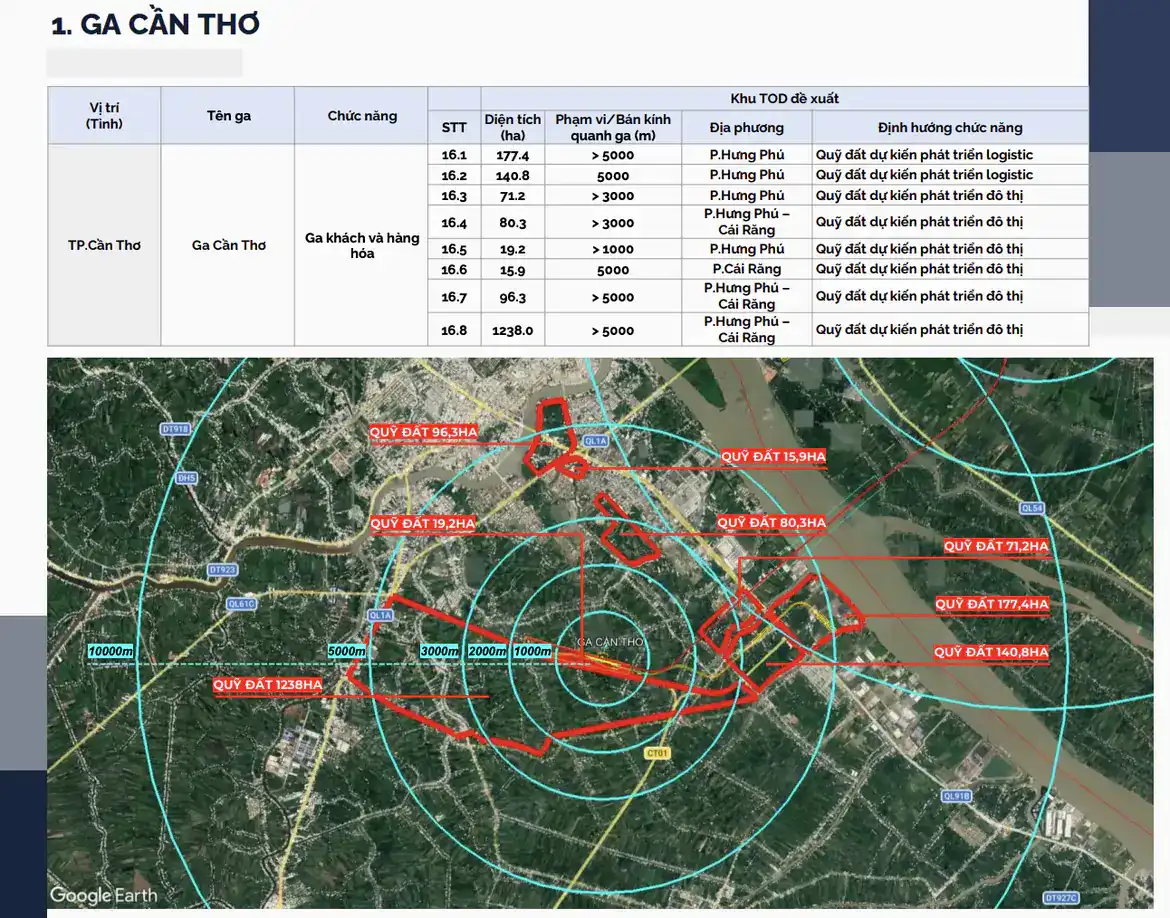Select the "P.Cái Răng" locality cell
Screen dimensions: 1170x918
(746, 269)
